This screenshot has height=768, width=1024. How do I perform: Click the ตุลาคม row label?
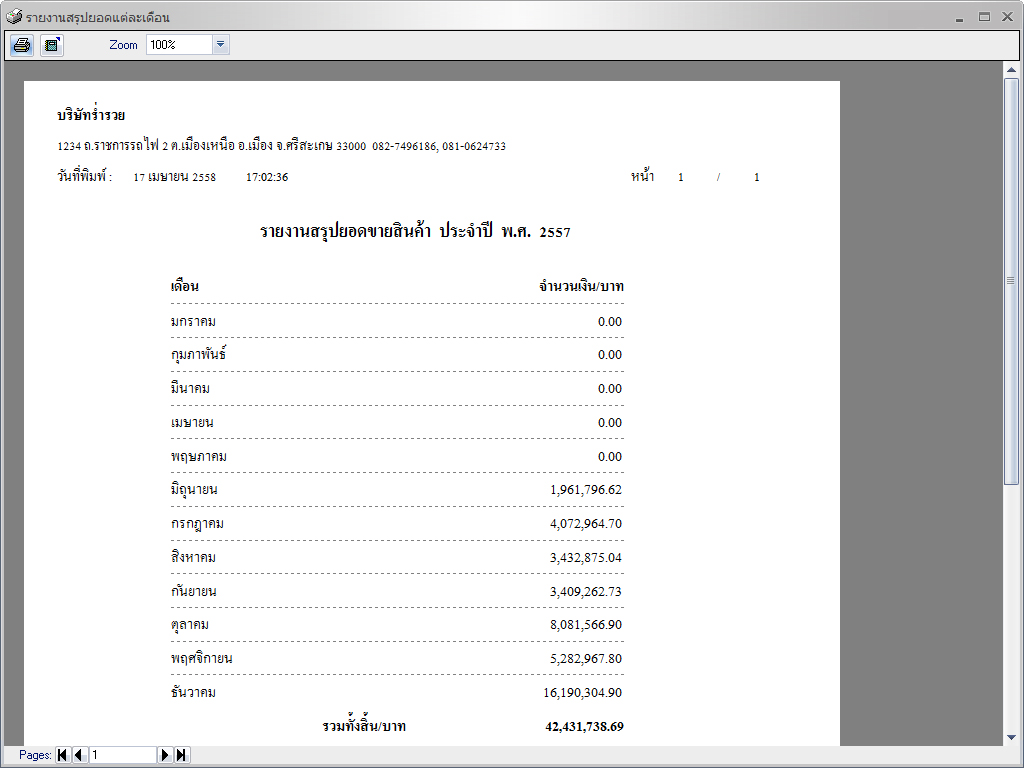(x=190, y=624)
